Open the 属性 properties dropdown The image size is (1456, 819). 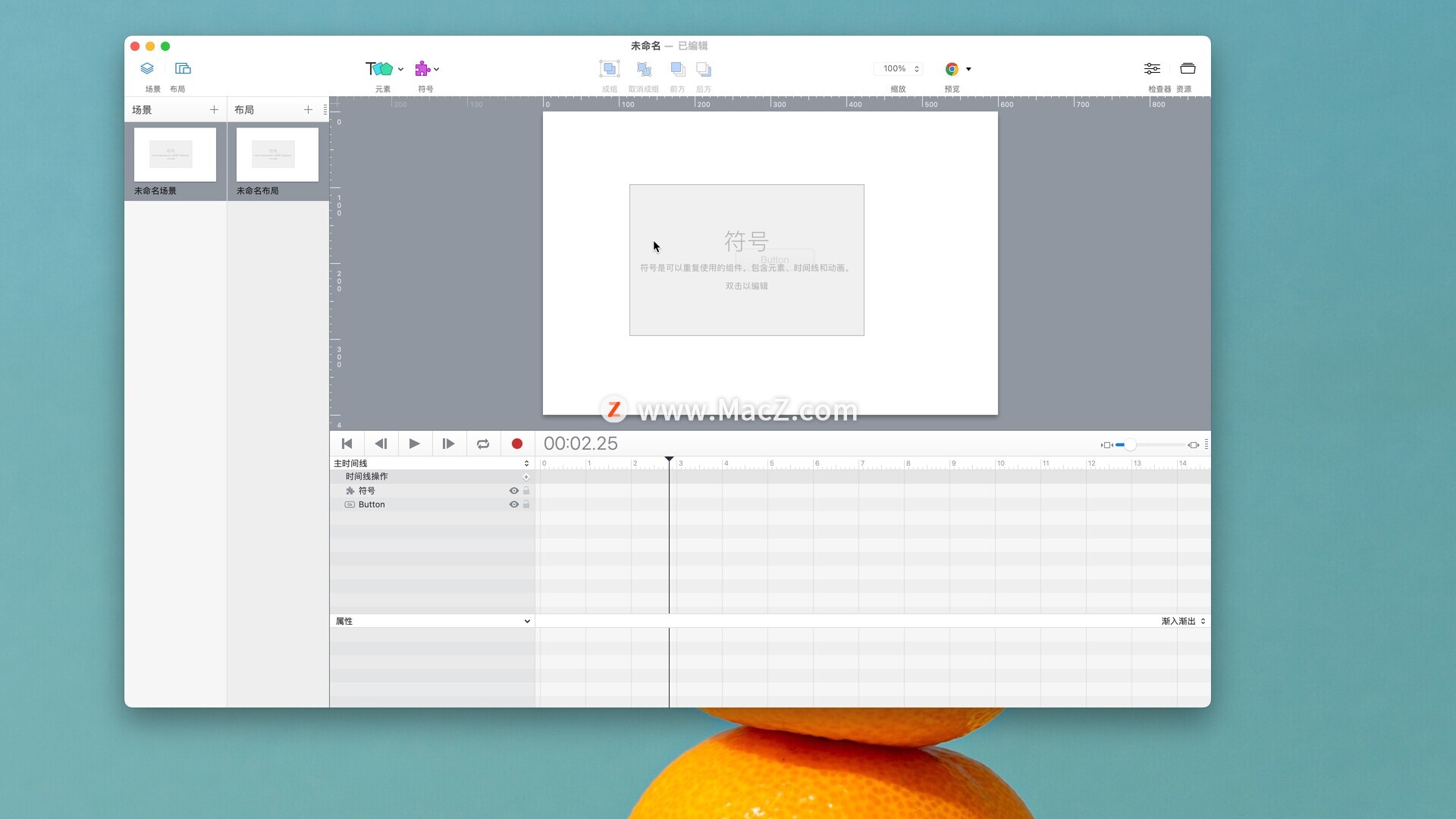(432, 621)
